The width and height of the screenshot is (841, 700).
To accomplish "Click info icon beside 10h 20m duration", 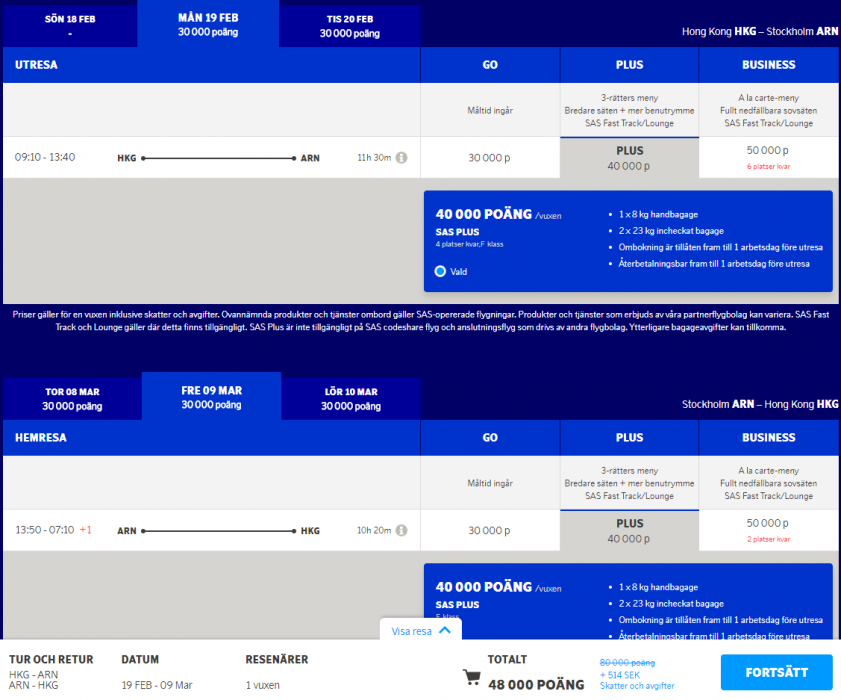I will click(401, 531).
